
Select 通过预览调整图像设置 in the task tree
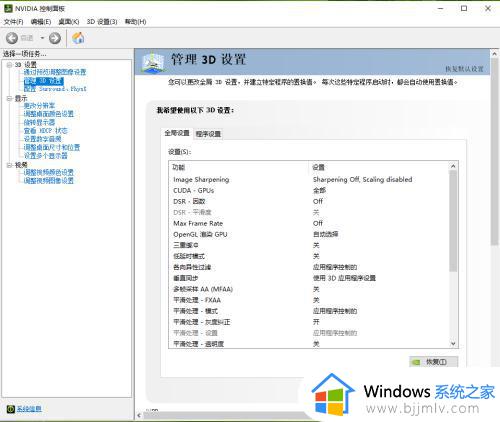[x=55, y=72]
